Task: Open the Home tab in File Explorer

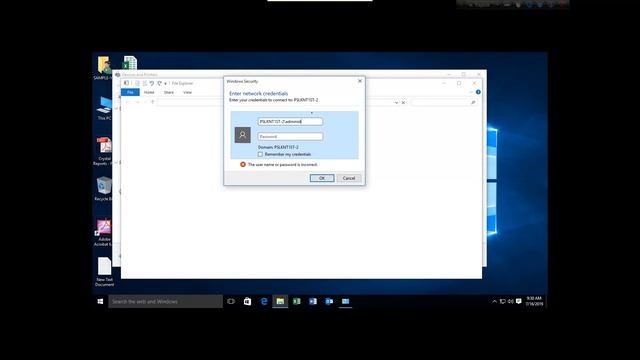Action: pos(149,93)
